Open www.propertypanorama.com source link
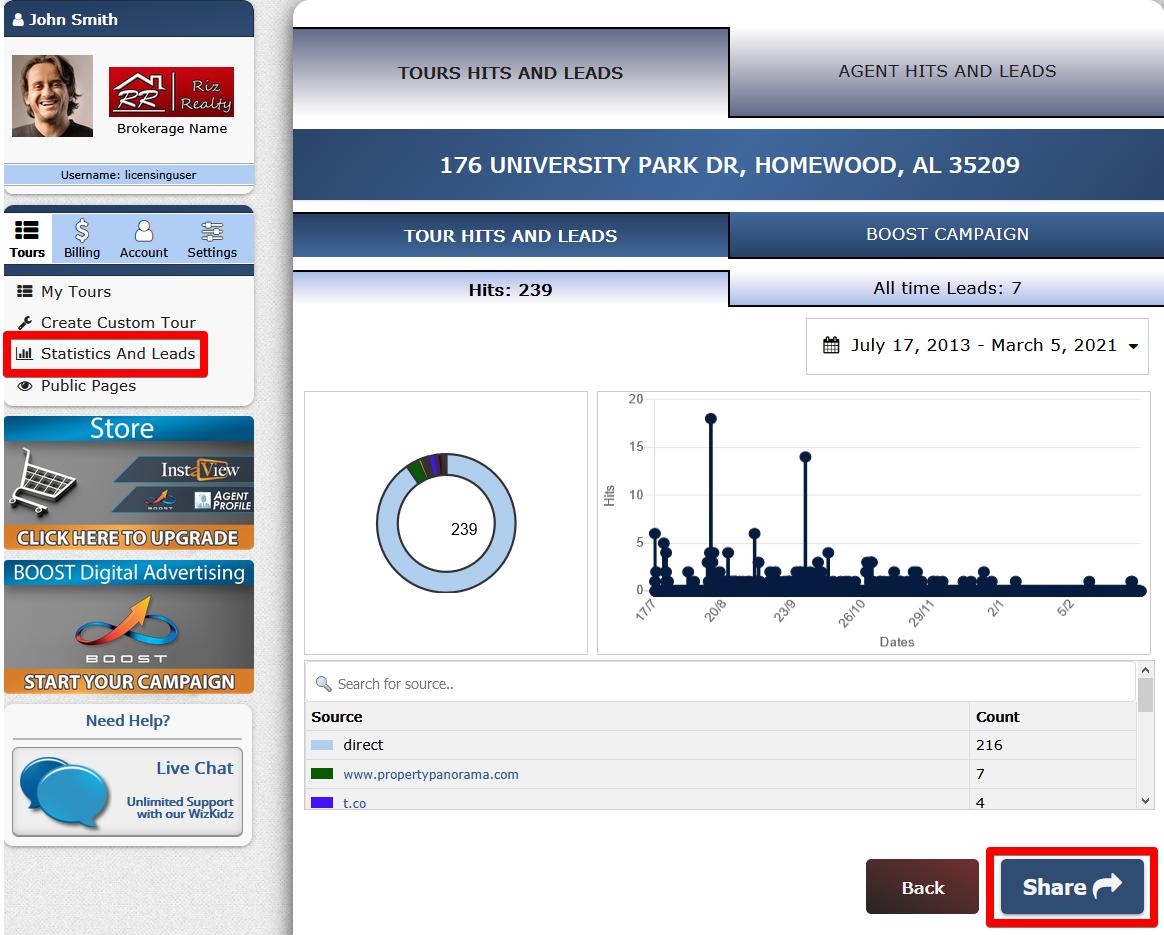 (430, 774)
